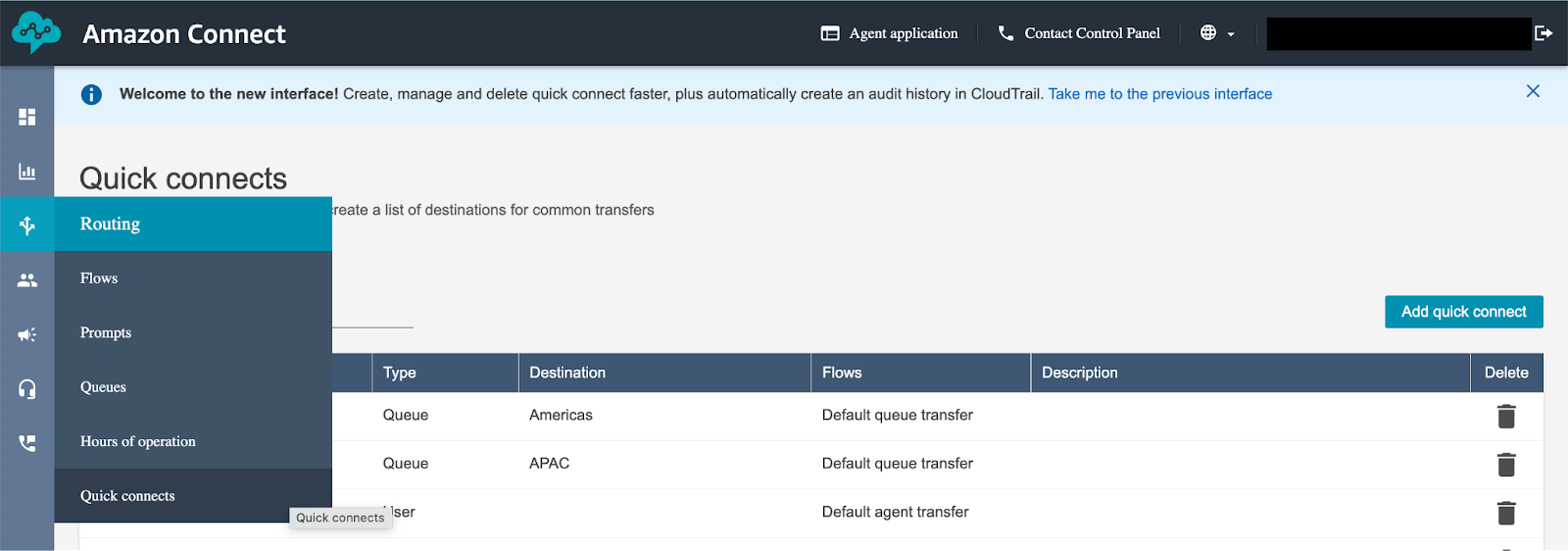
Task: Open the analytics bar chart sidebar icon
Action: 27,172
